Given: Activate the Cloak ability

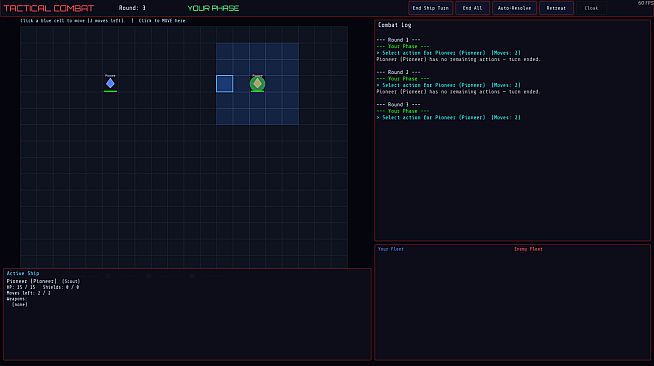Looking at the screenshot, I should (x=591, y=8).
